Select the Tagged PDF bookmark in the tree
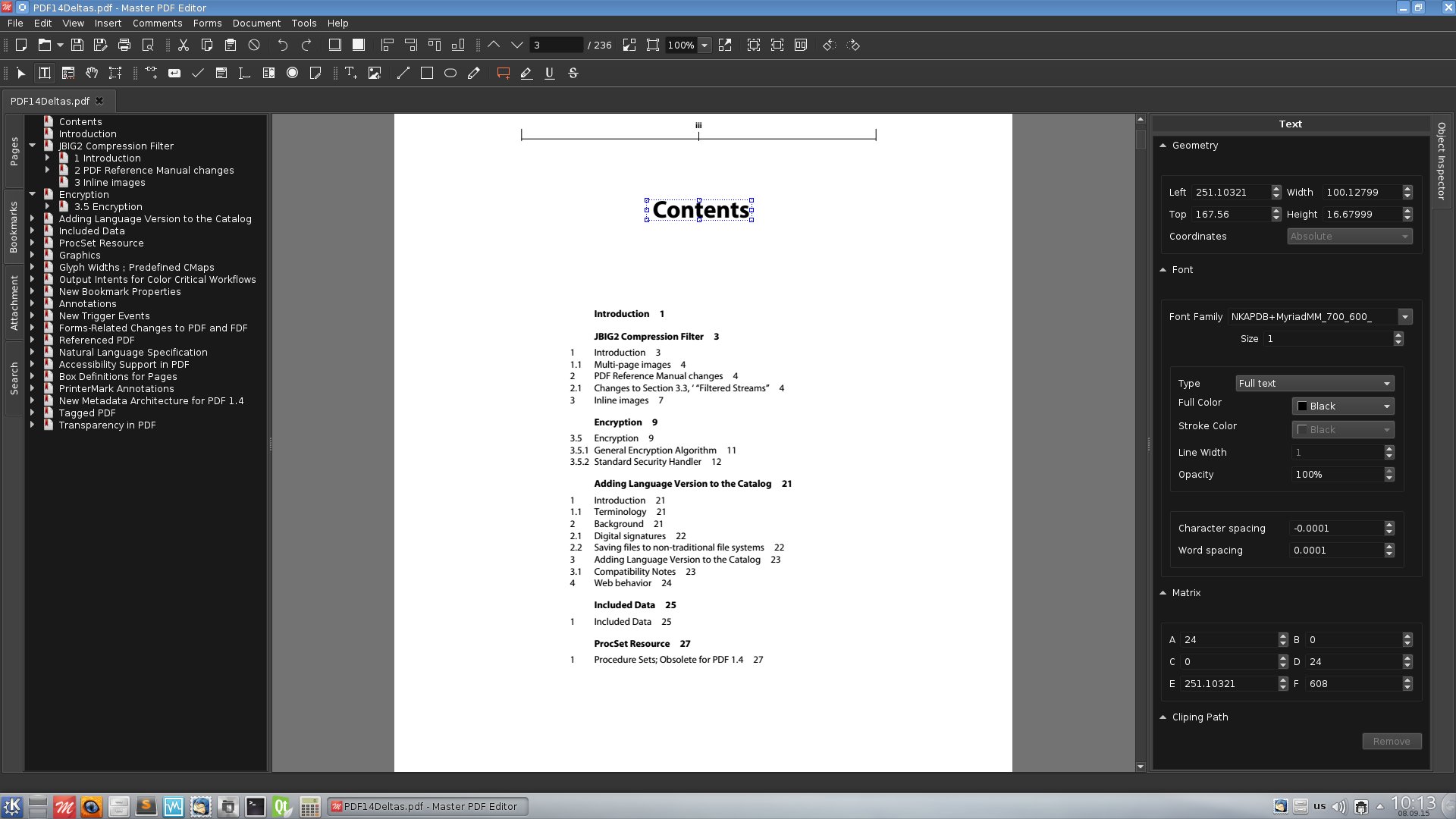 tap(88, 413)
